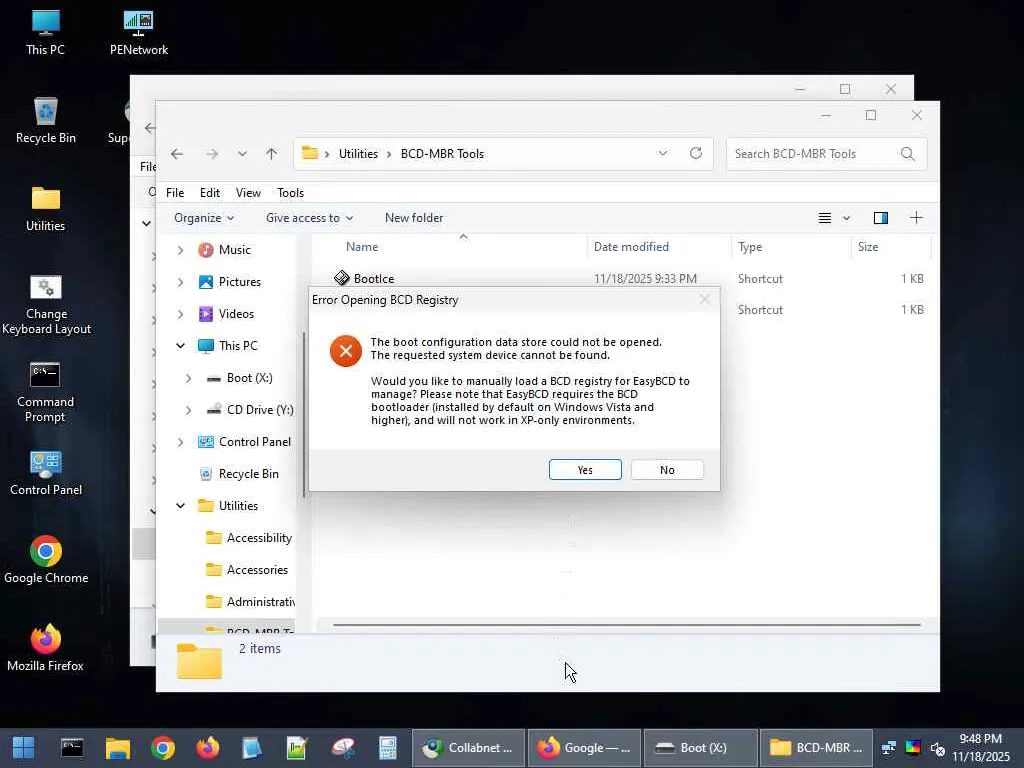Click New folder button
The width and height of the screenshot is (1024, 768).
(x=413, y=217)
